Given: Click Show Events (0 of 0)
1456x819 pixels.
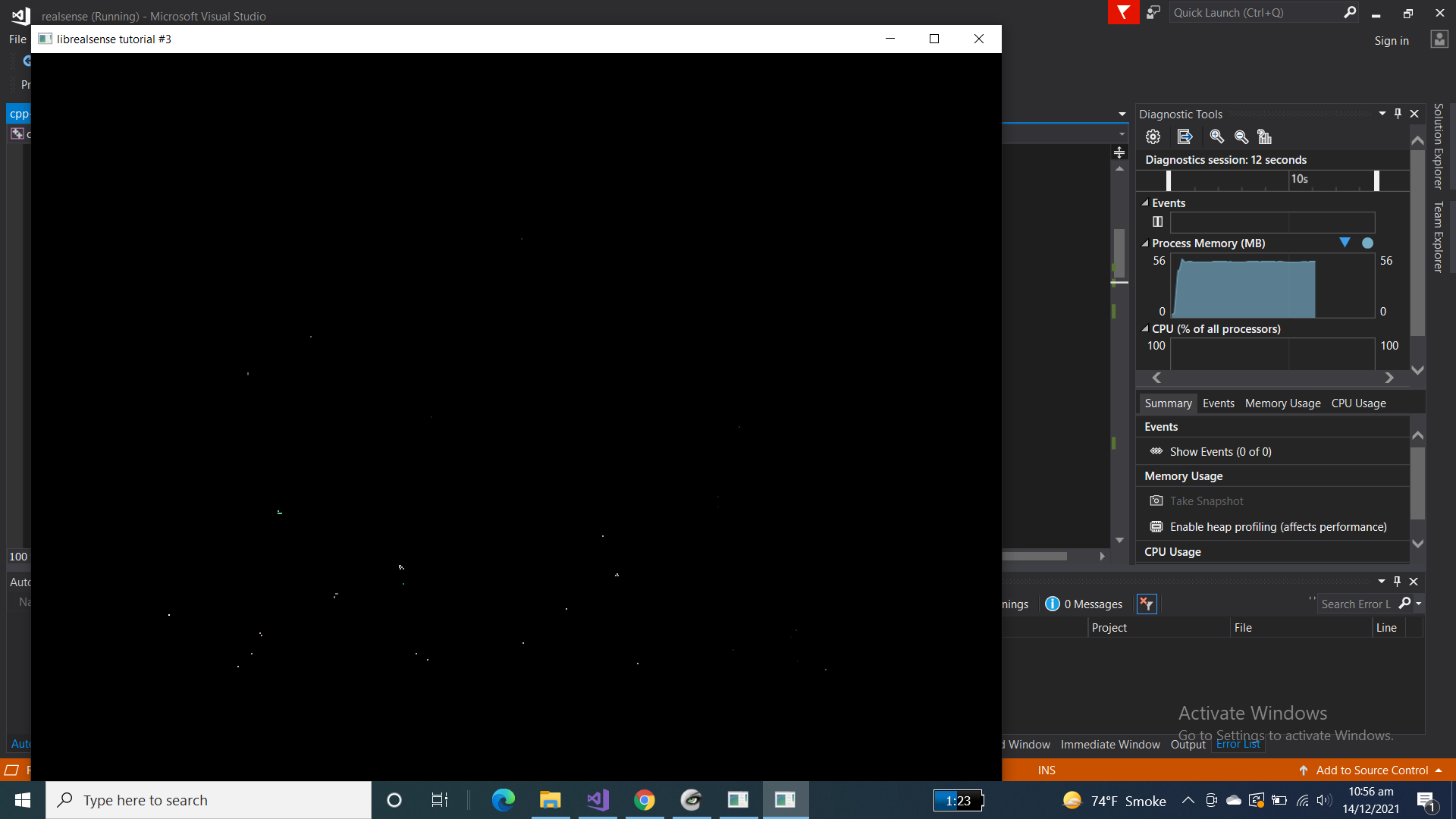Looking at the screenshot, I should (x=1220, y=452).
